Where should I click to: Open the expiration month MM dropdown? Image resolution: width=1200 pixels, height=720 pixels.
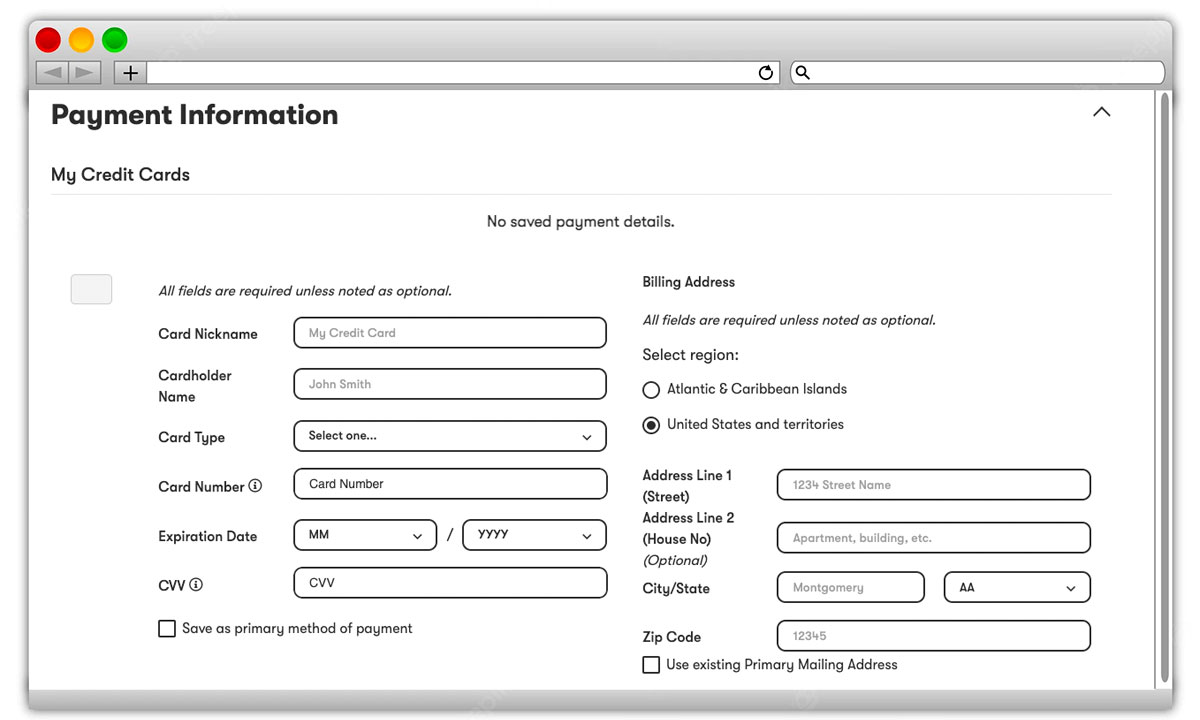[x=365, y=535]
